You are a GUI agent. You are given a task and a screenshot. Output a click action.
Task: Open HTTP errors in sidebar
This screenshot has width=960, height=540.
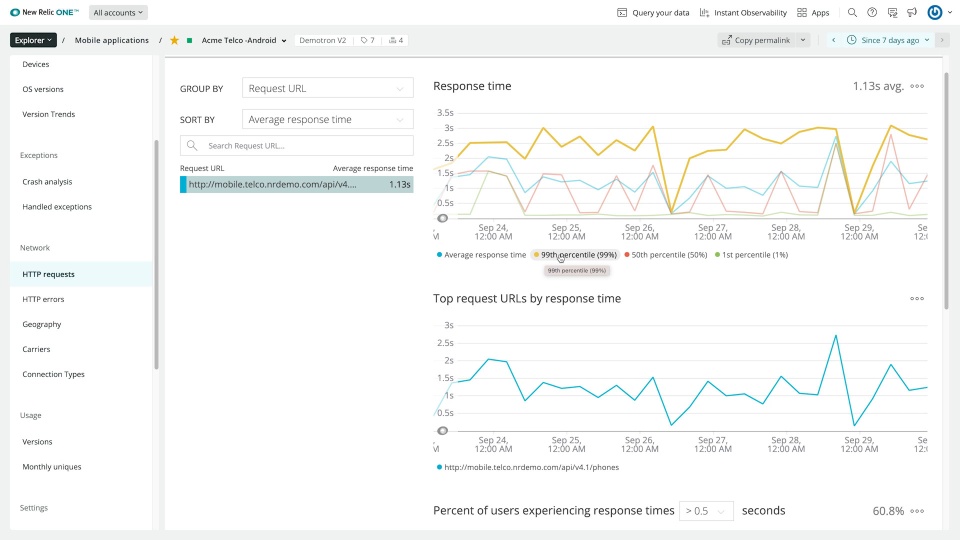(43, 299)
